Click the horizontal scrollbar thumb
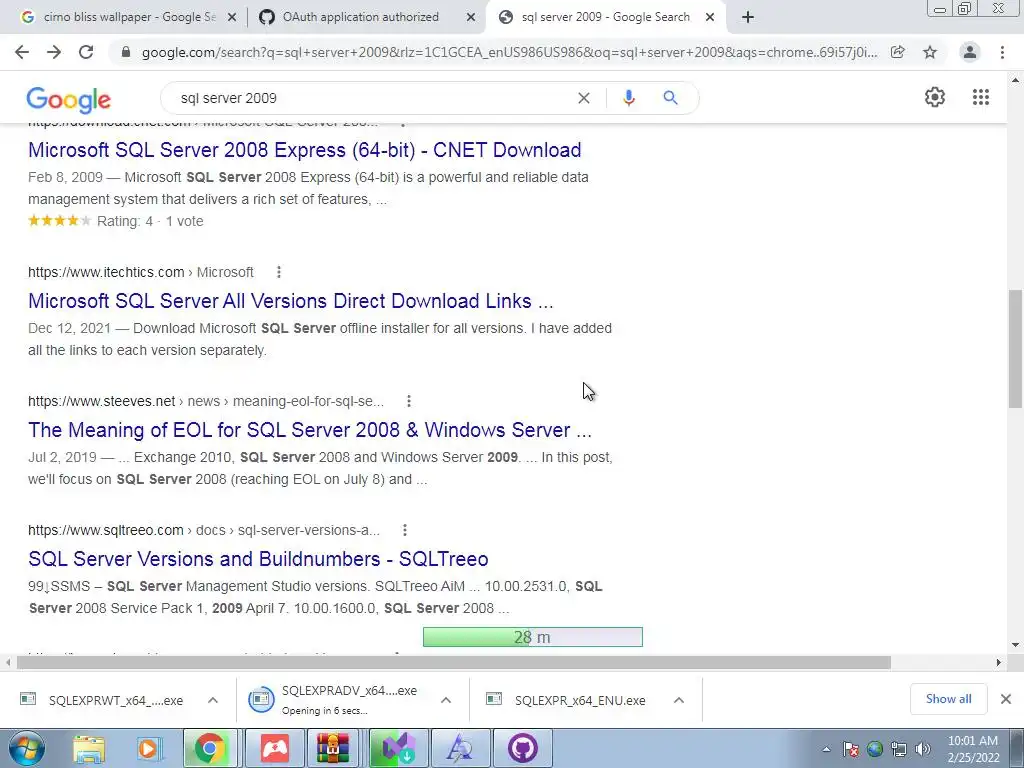This screenshot has height=768, width=1024. point(454,662)
